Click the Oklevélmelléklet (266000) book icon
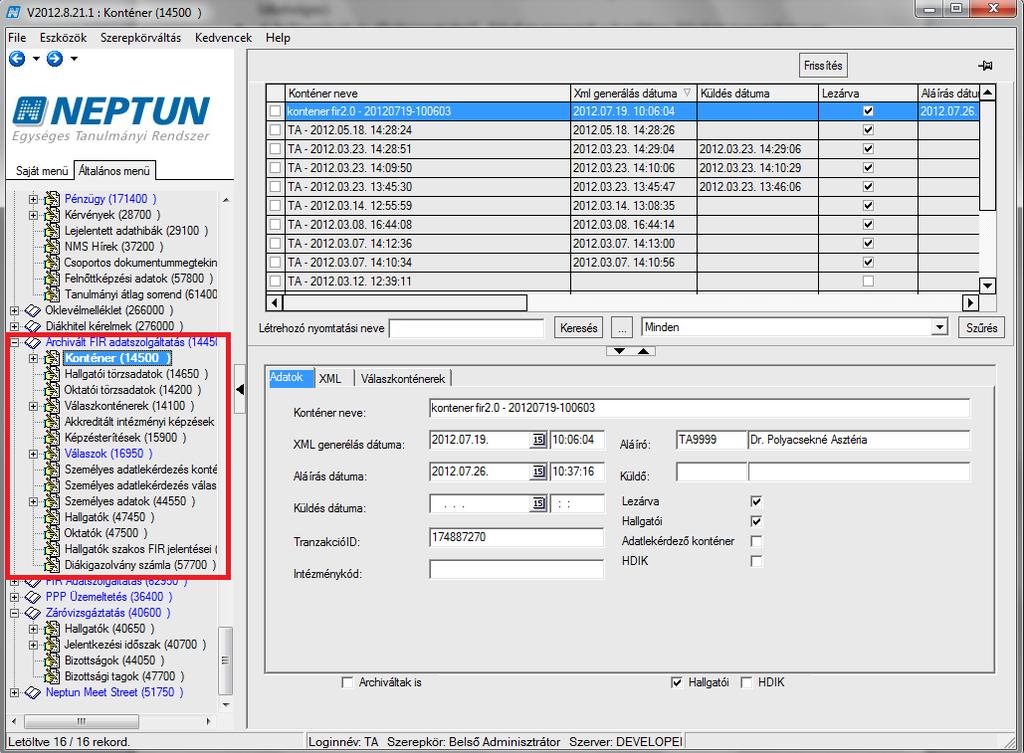Screen dimensions: 1024x753 coord(33,310)
